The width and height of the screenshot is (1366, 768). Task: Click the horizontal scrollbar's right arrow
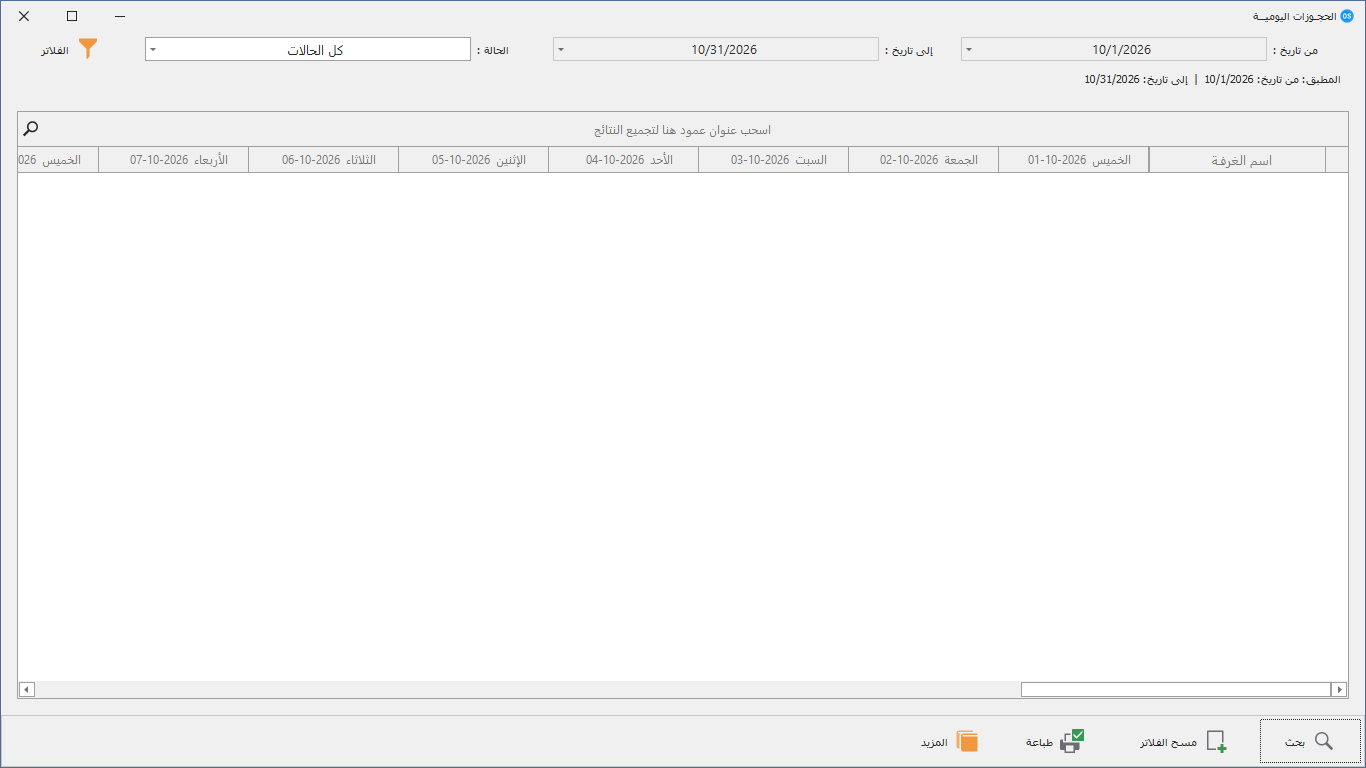coord(1339,690)
